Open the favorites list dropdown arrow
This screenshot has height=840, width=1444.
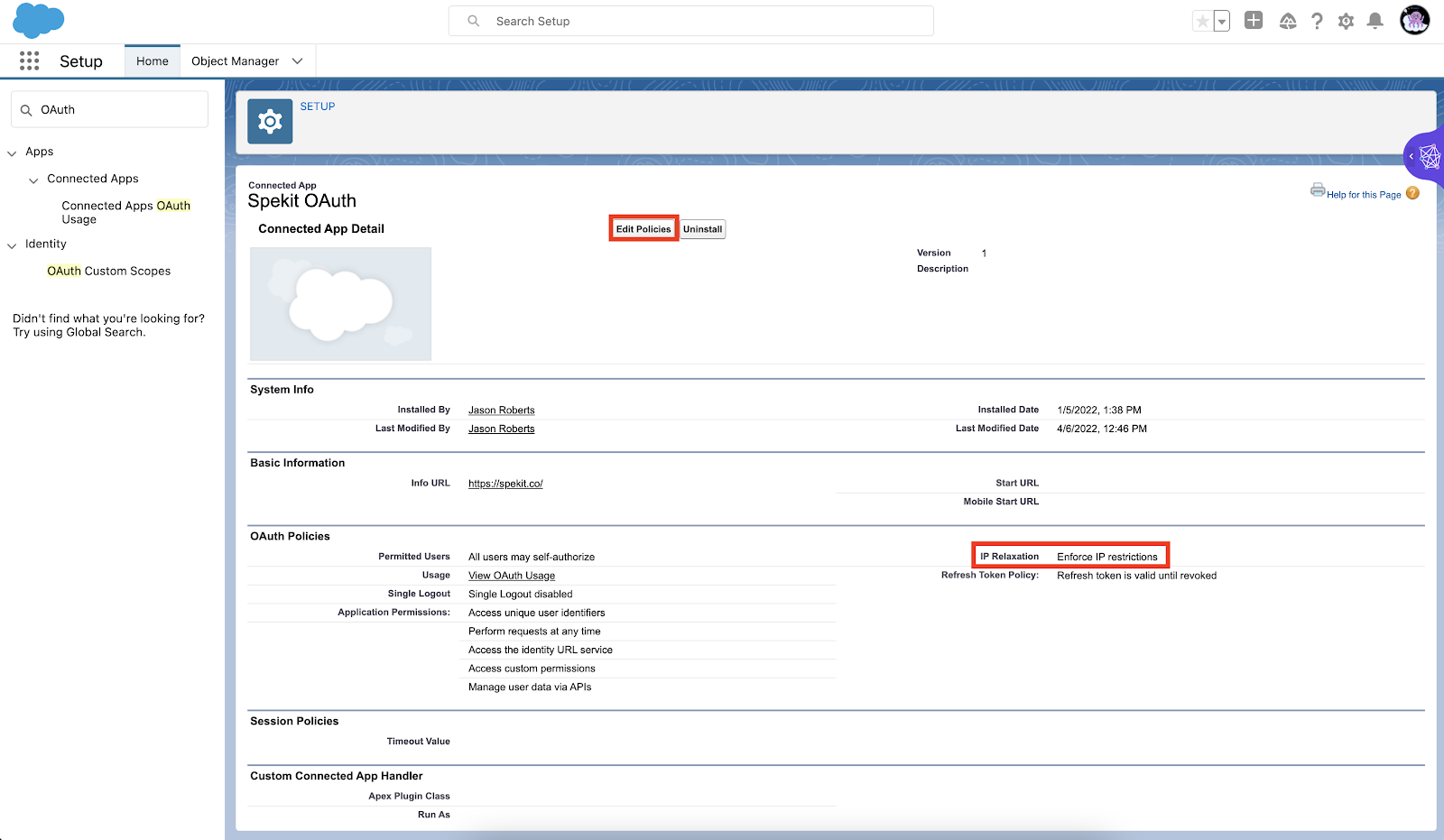click(1222, 21)
